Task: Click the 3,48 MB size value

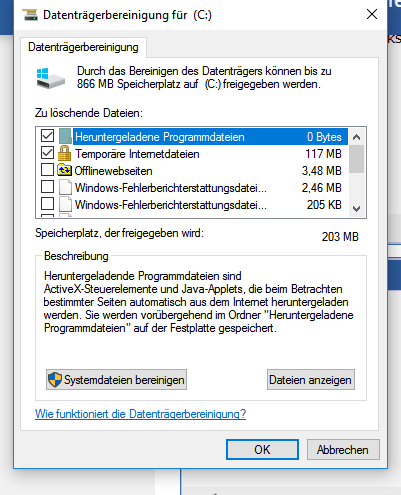Action: click(322, 171)
